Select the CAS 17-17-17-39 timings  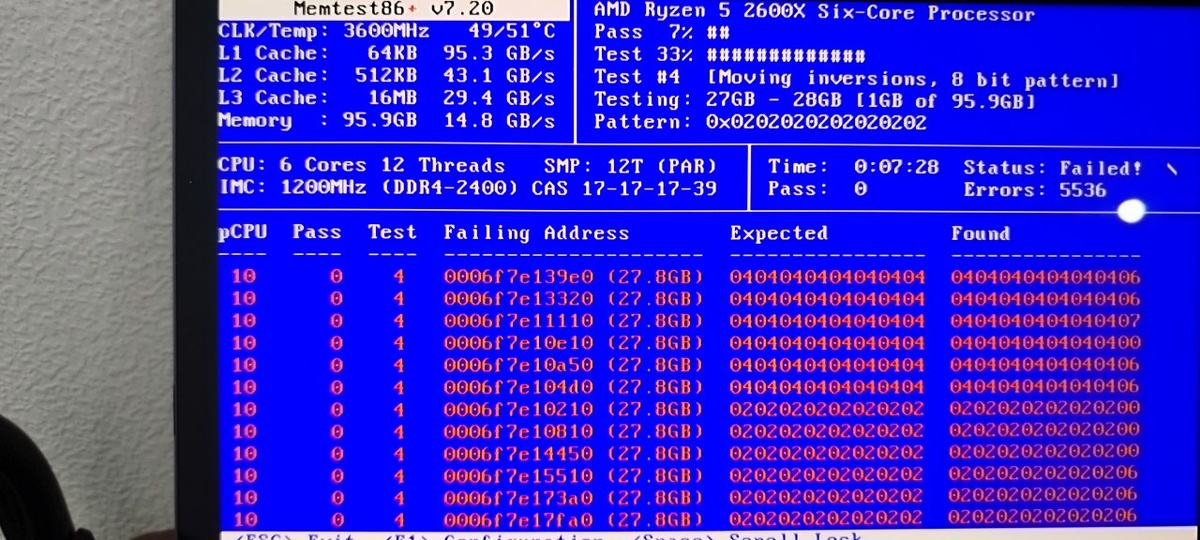click(x=624, y=188)
